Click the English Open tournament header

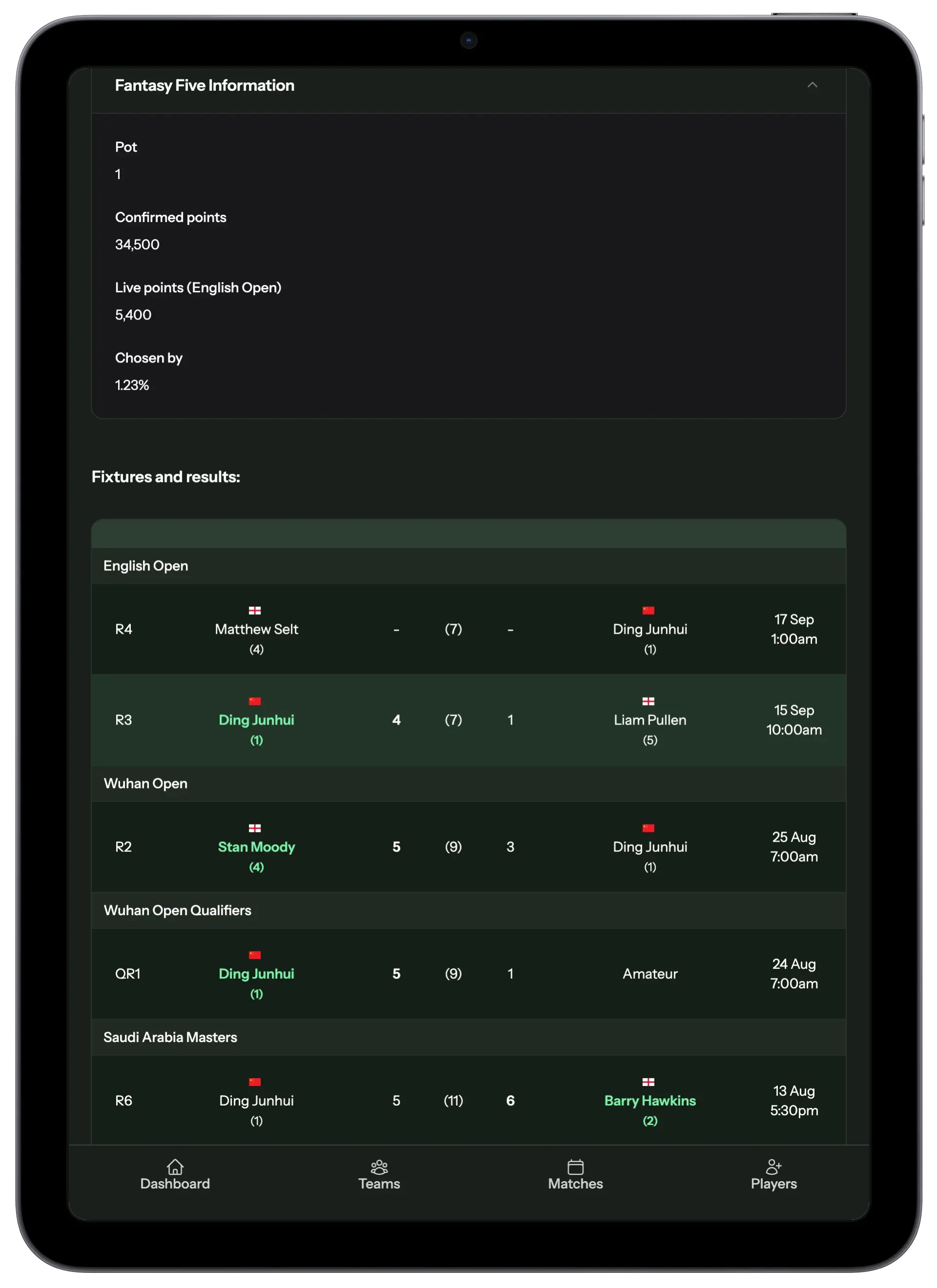[146, 565]
